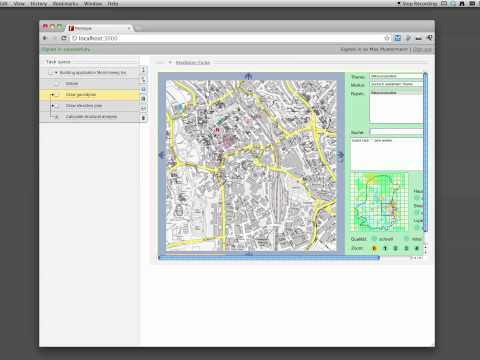Image resolution: width=480 pixels, height=360 pixels.
Task: Open the Help menu
Action: [x=113, y=4]
